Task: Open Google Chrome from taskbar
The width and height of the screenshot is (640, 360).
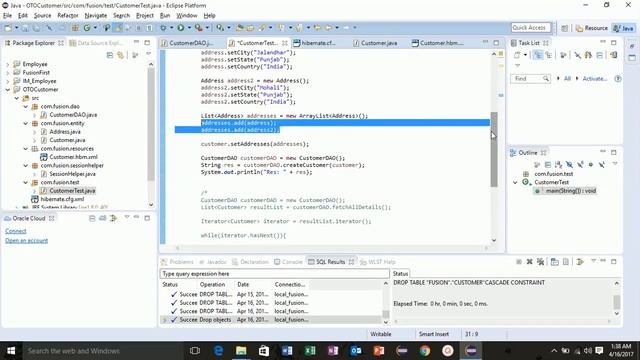Action: tap(424, 351)
